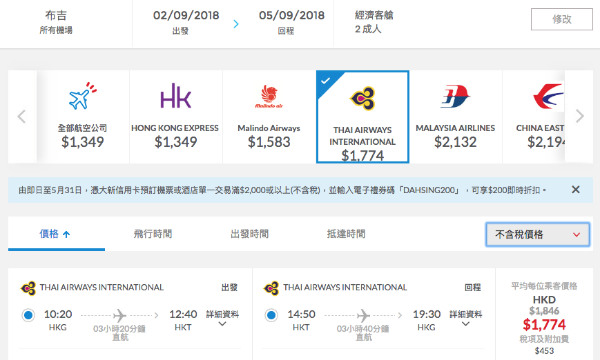Expand 詳細資料 for the return 14:50 flight

[x=466, y=318]
